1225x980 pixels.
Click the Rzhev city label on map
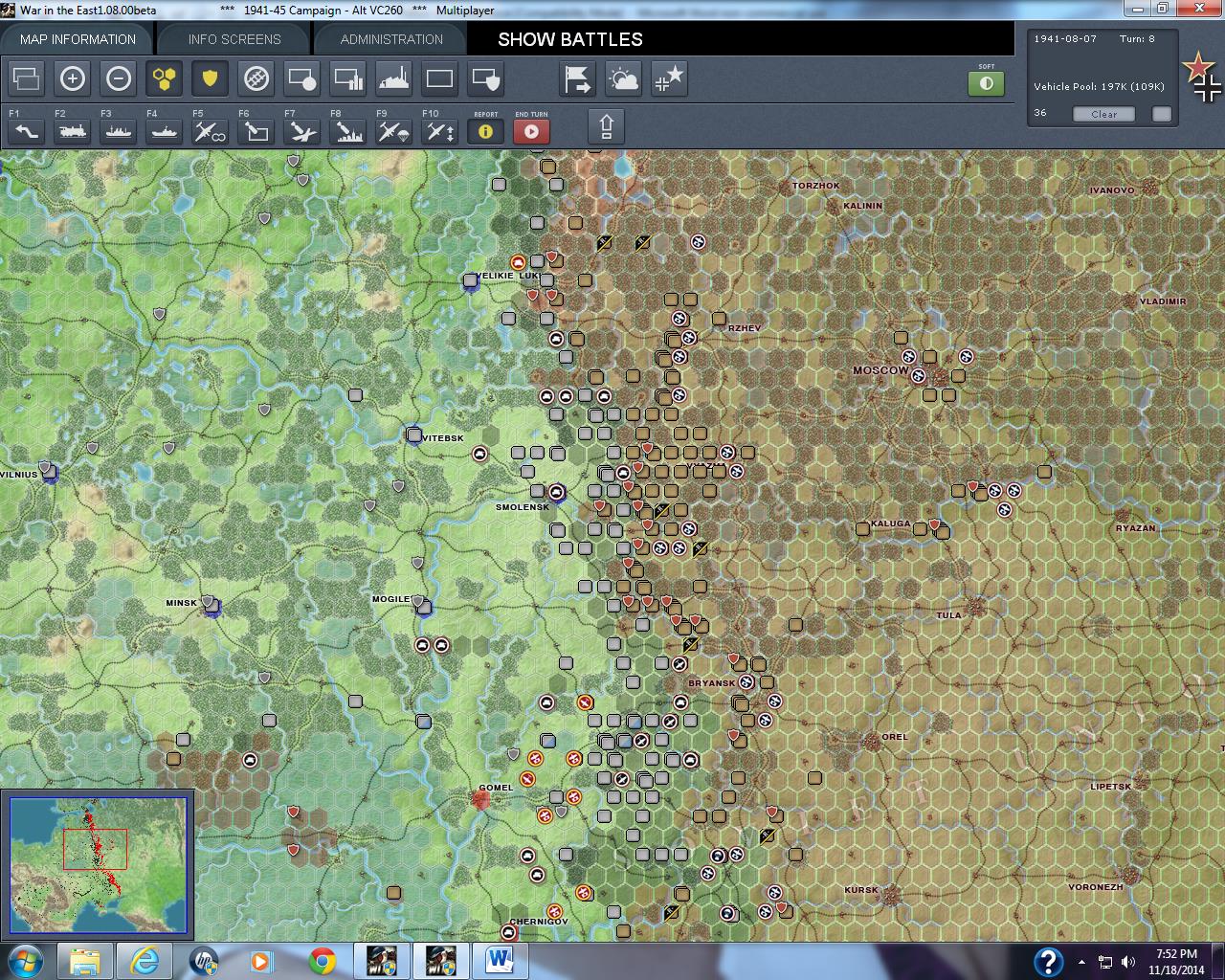745,328
